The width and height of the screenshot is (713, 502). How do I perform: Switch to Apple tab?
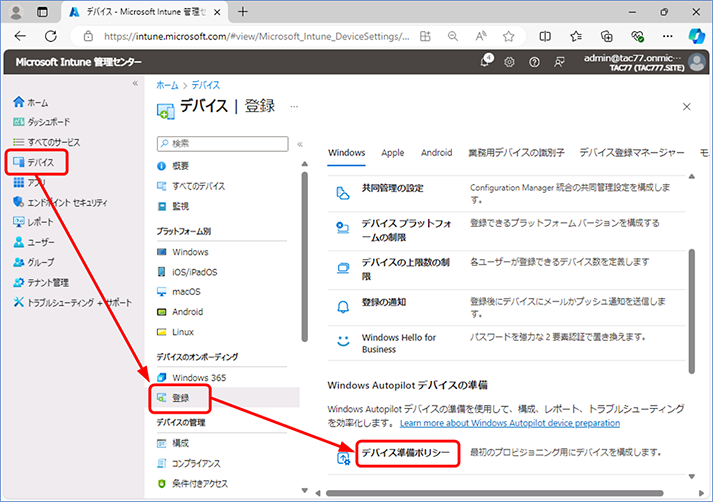click(x=393, y=153)
